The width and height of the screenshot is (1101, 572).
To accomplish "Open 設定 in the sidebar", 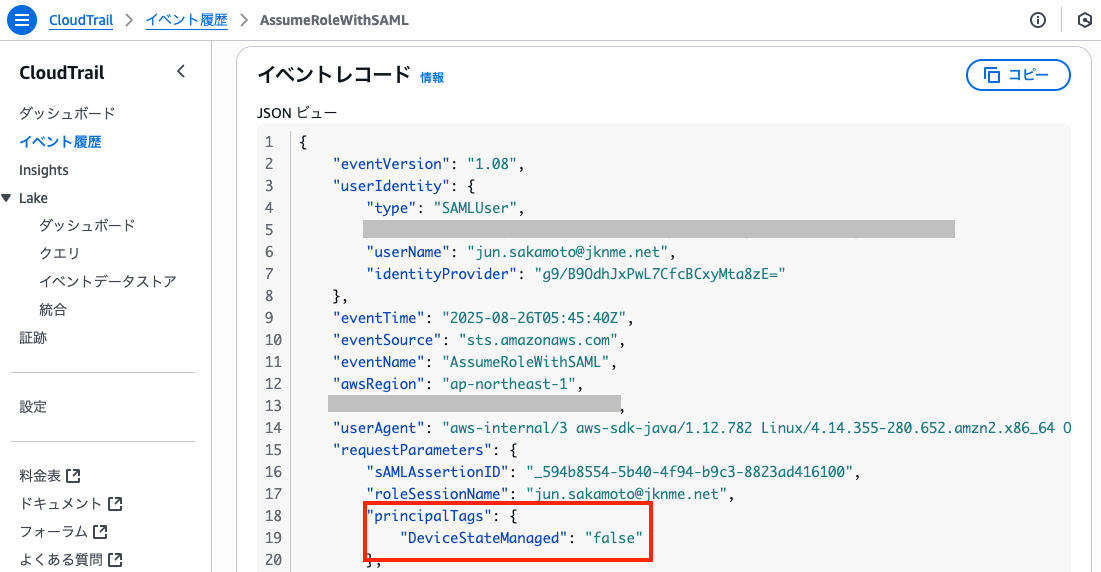I will coord(33,407).
